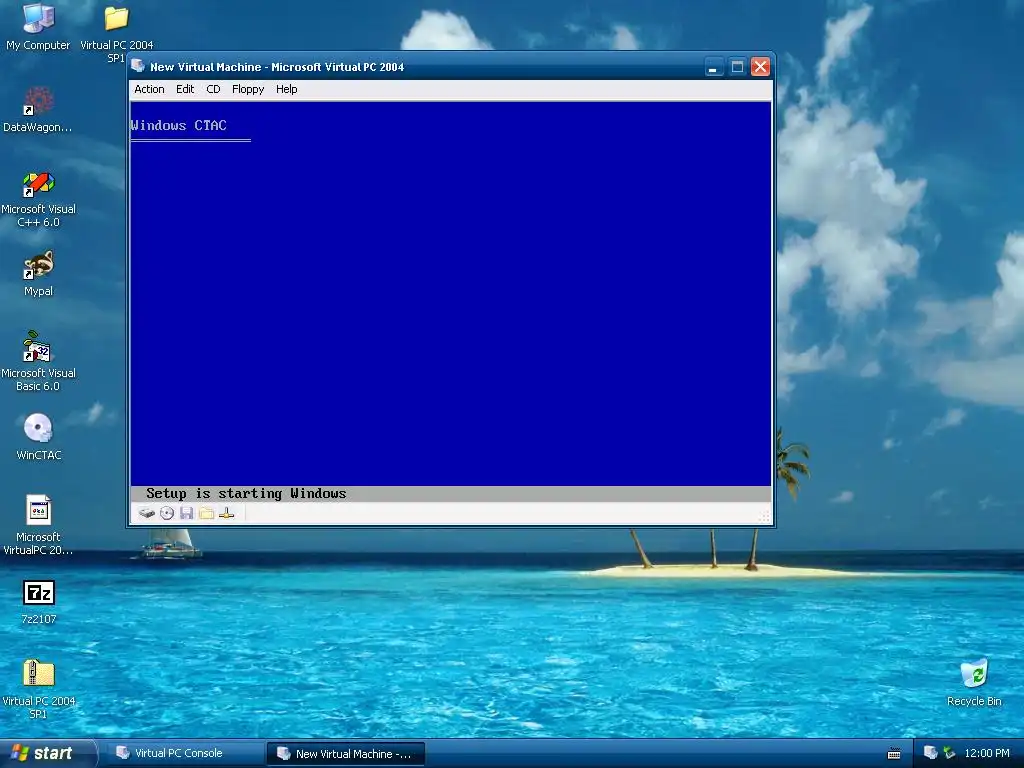Click New Virtual Machine taskbar button

345,753
